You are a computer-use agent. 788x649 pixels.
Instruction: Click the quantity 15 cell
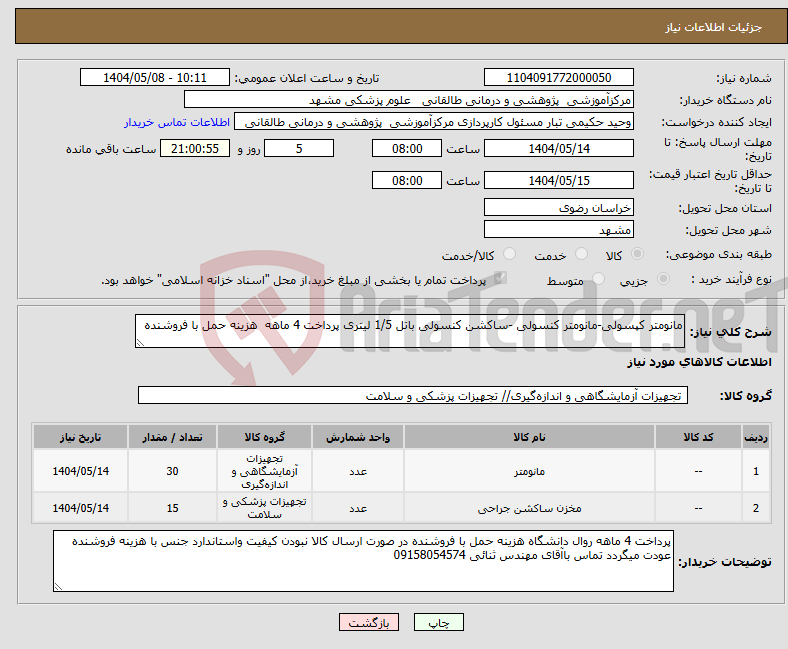pos(172,508)
